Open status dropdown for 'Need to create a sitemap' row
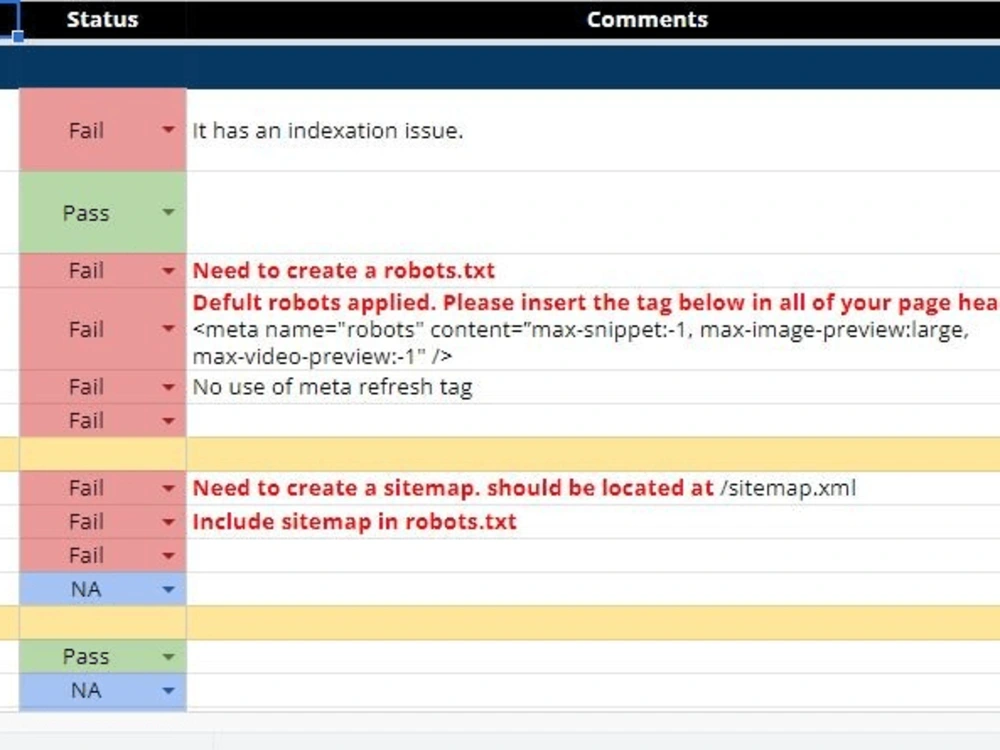1000x750 pixels. (x=168, y=489)
